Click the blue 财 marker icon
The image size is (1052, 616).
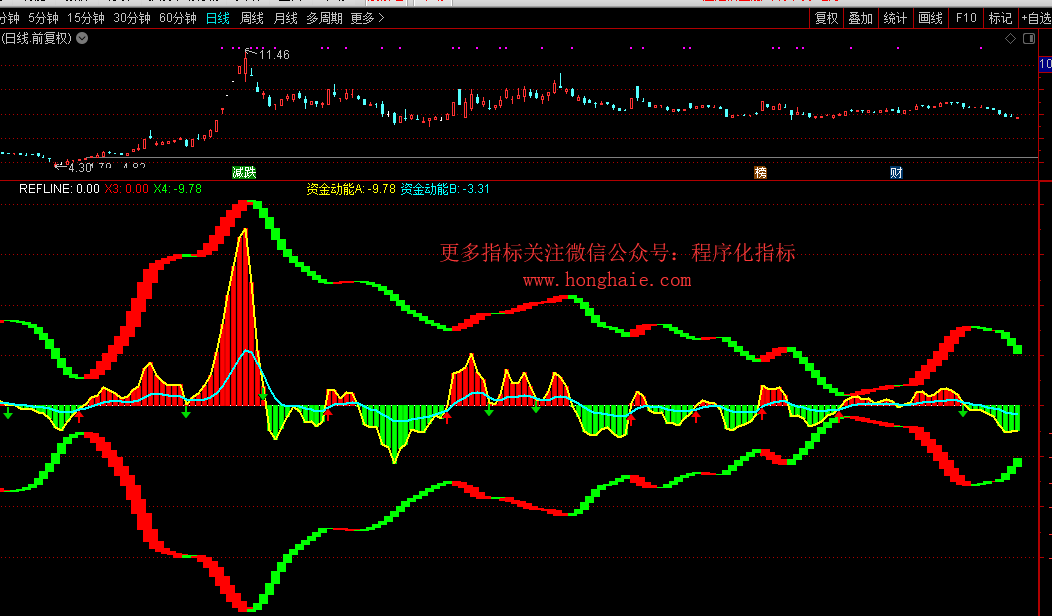click(x=896, y=172)
